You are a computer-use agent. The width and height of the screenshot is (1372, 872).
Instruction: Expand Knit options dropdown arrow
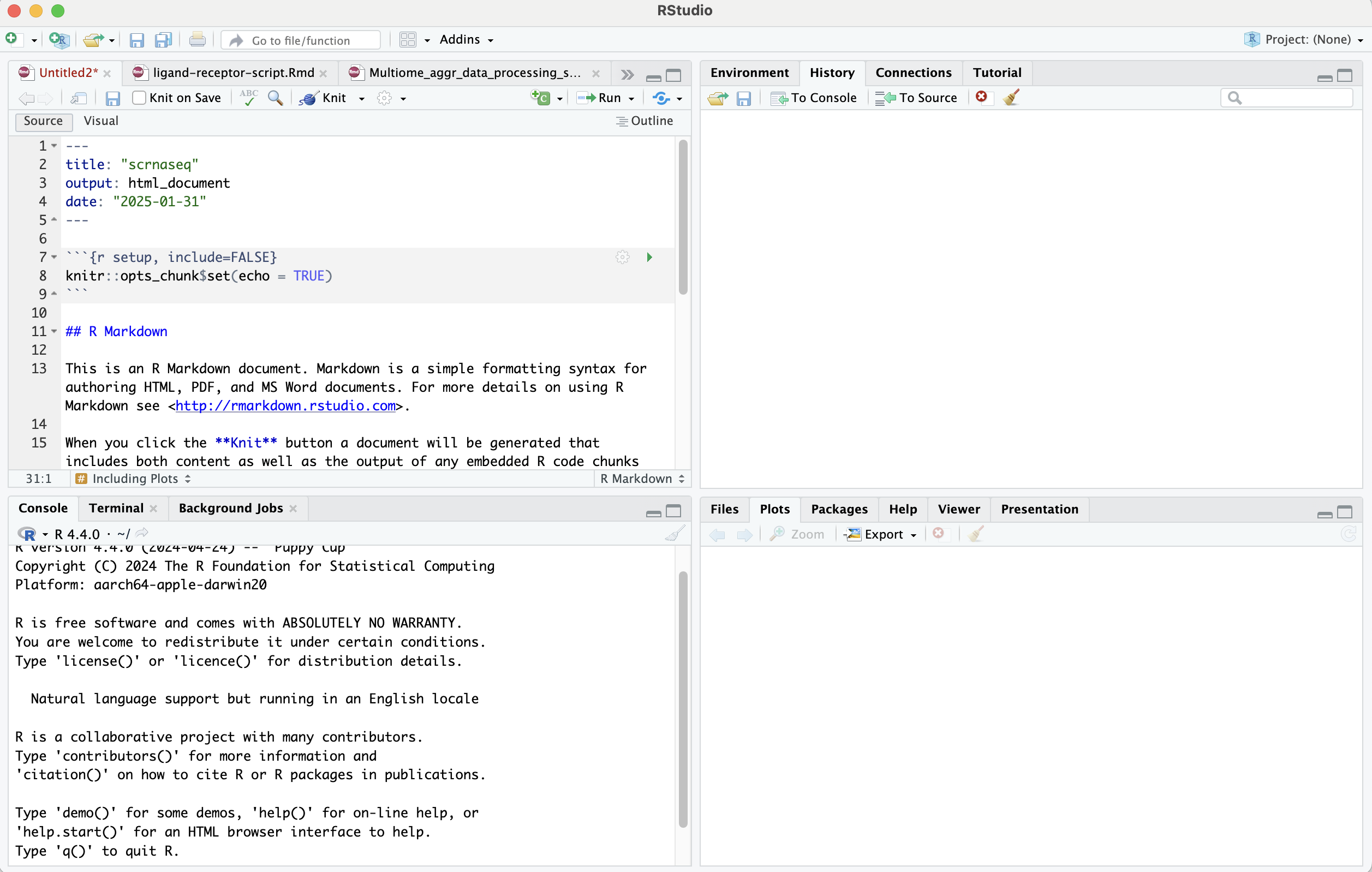[x=362, y=99]
